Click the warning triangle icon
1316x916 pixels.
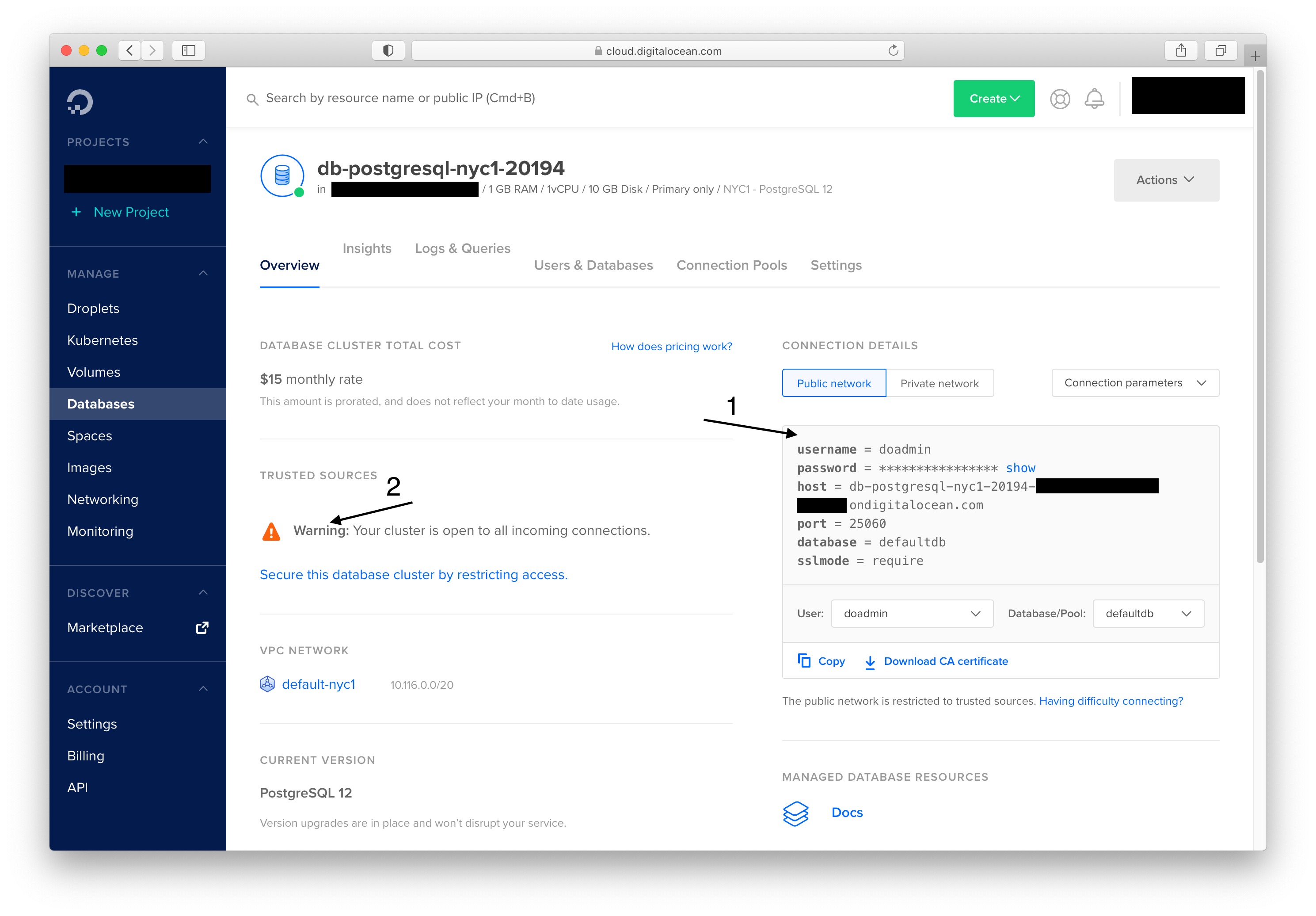pos(272,531)
